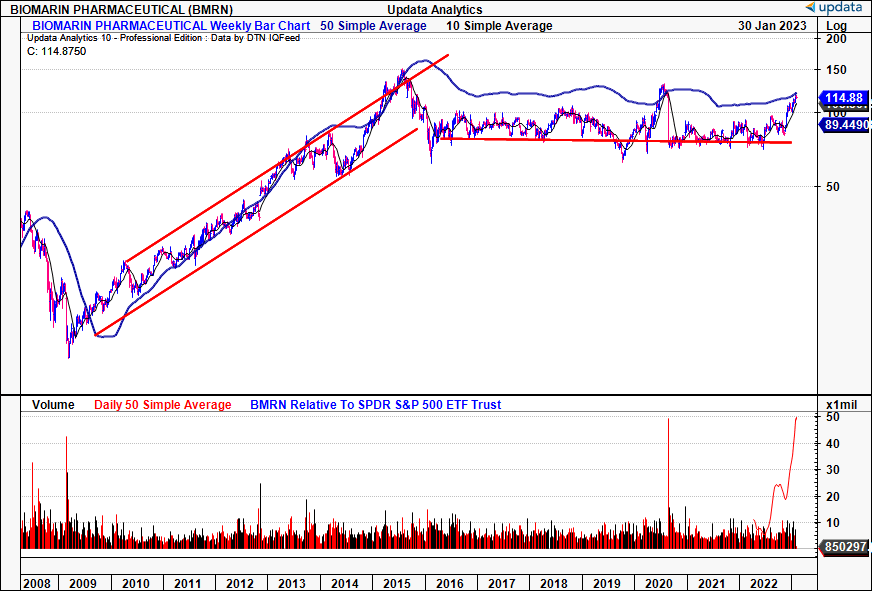872x591 pixels.
Task: Click the 40 volume axis label
Action: tap(833, 444)
